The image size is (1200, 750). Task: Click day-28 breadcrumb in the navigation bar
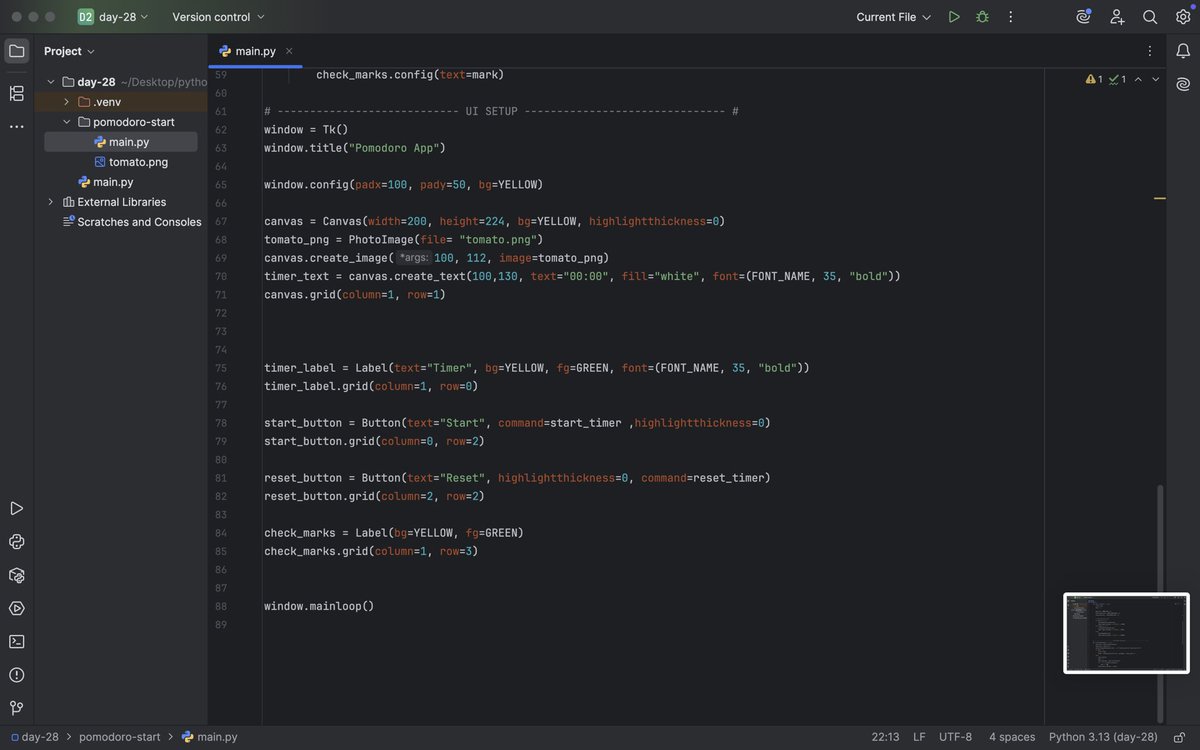tap(35, 737)
